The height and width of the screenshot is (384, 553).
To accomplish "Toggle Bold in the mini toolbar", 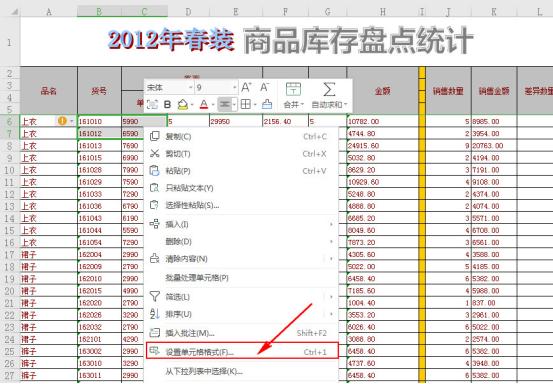I will tap(168, 104).
